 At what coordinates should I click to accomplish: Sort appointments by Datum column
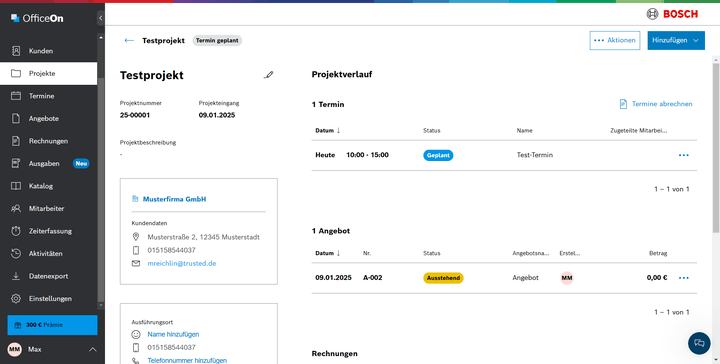tap(328, 130)
